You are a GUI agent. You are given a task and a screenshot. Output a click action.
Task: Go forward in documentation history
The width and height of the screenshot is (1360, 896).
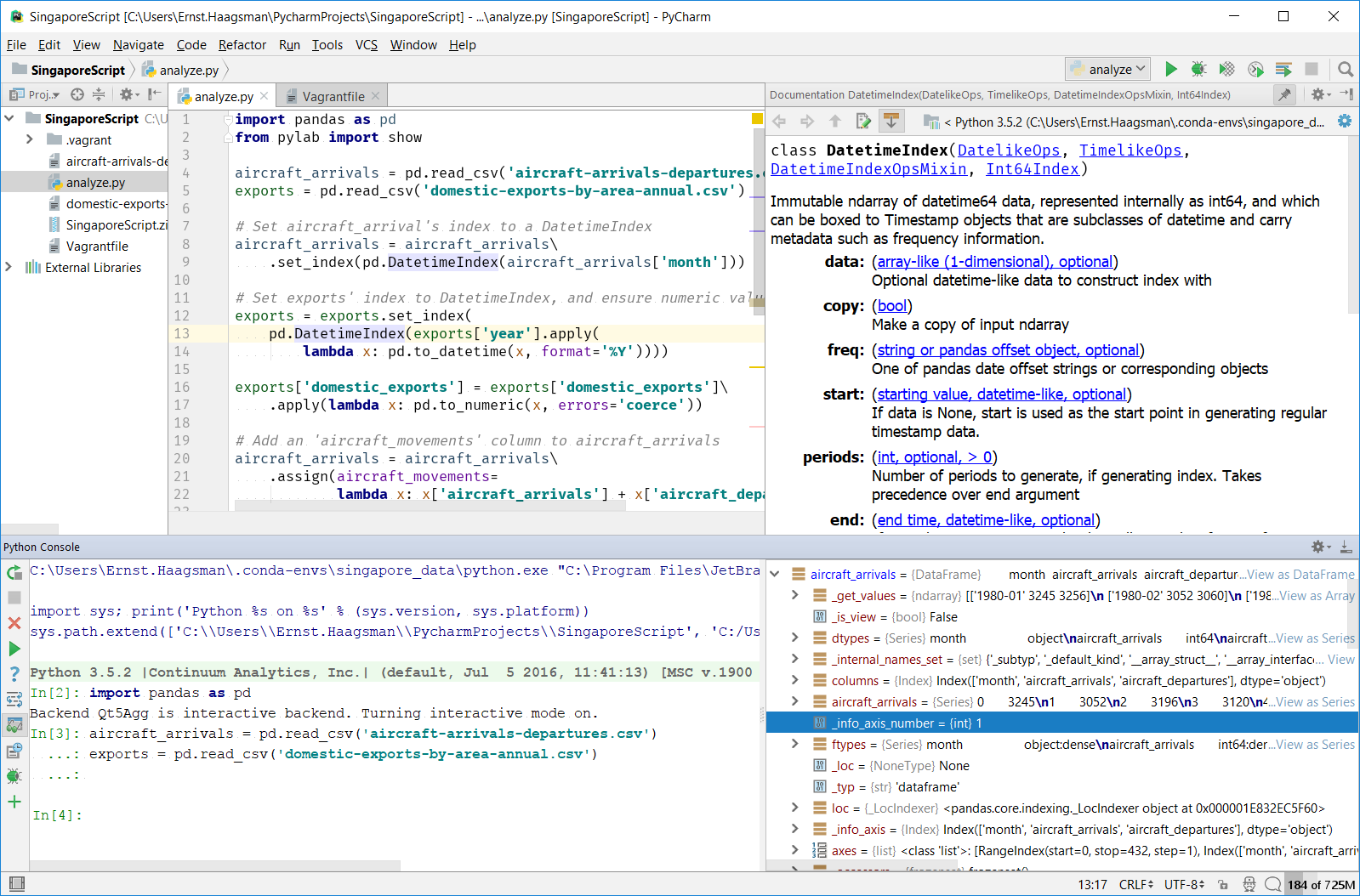click(807, 122)
